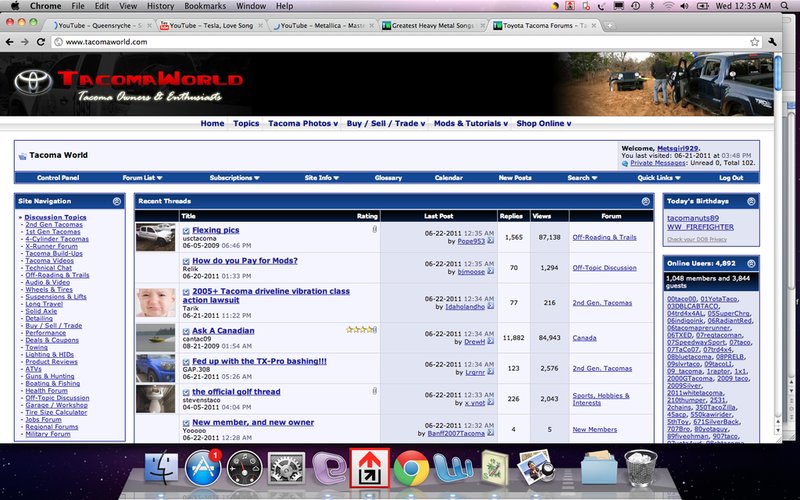Click Log Out in the navbar
The image size is (800, 500).
pyautogui.click(x=731, y=178)
